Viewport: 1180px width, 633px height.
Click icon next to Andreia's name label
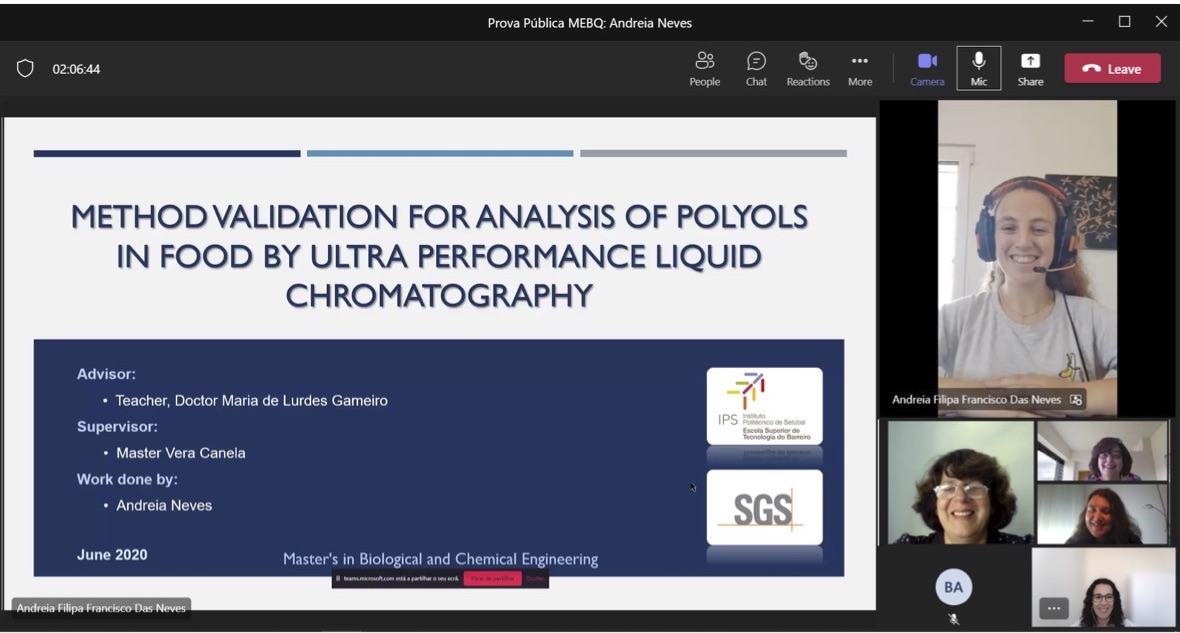(x=1076, y=400)
